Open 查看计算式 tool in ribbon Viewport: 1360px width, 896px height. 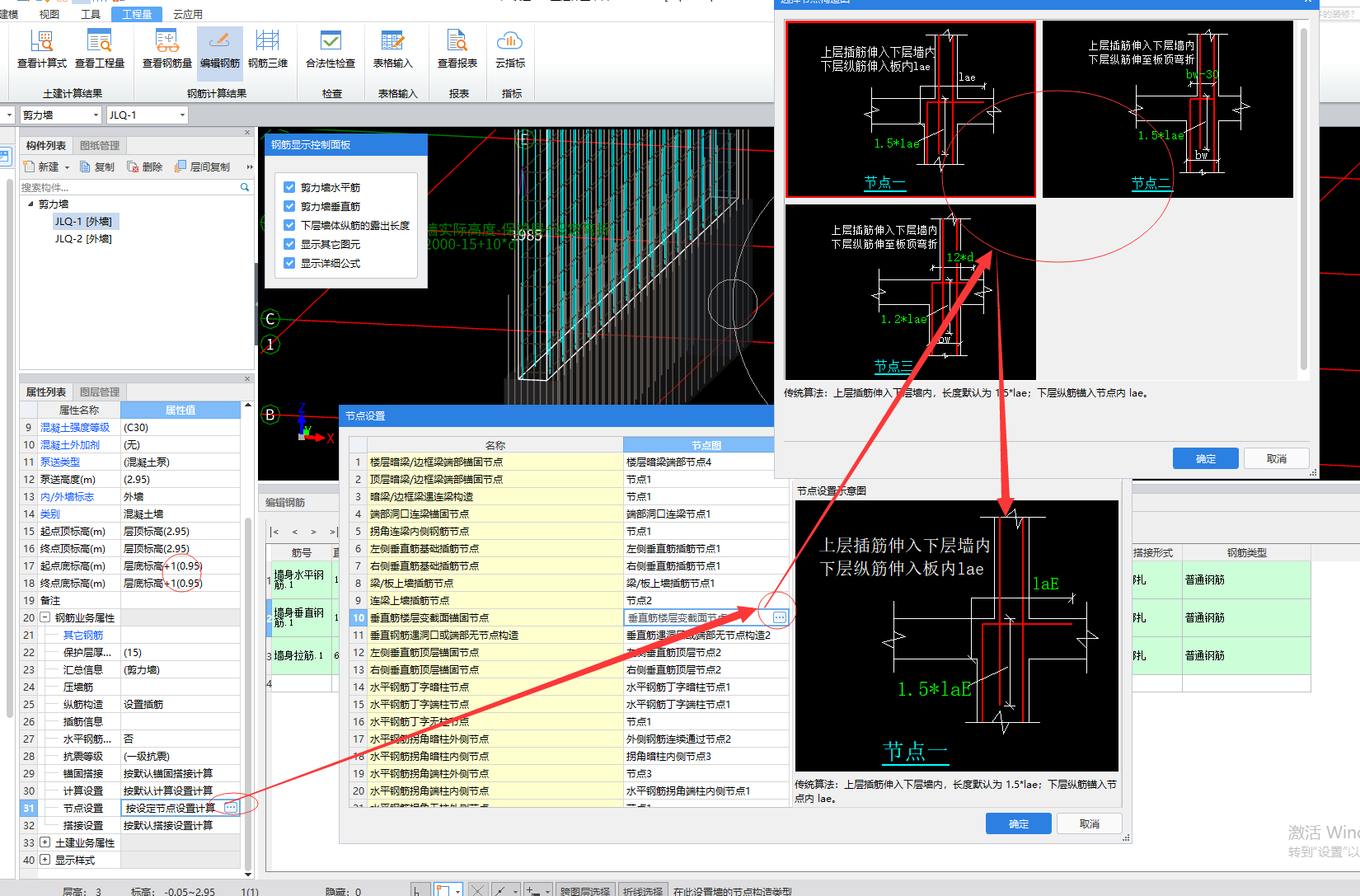pos(42,49)
